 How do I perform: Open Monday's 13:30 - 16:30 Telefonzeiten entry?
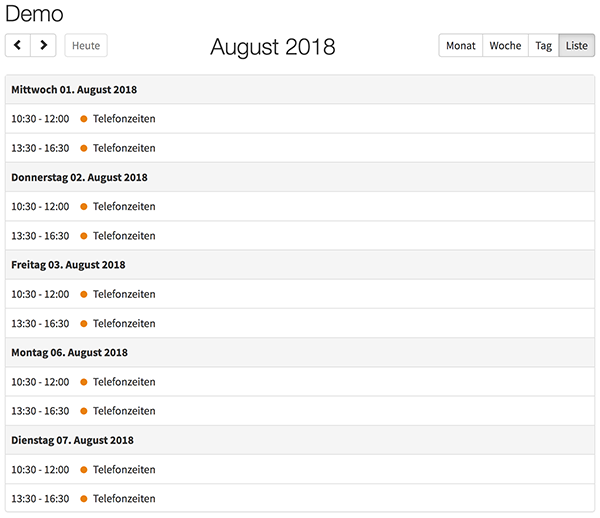tap(300, 411)
